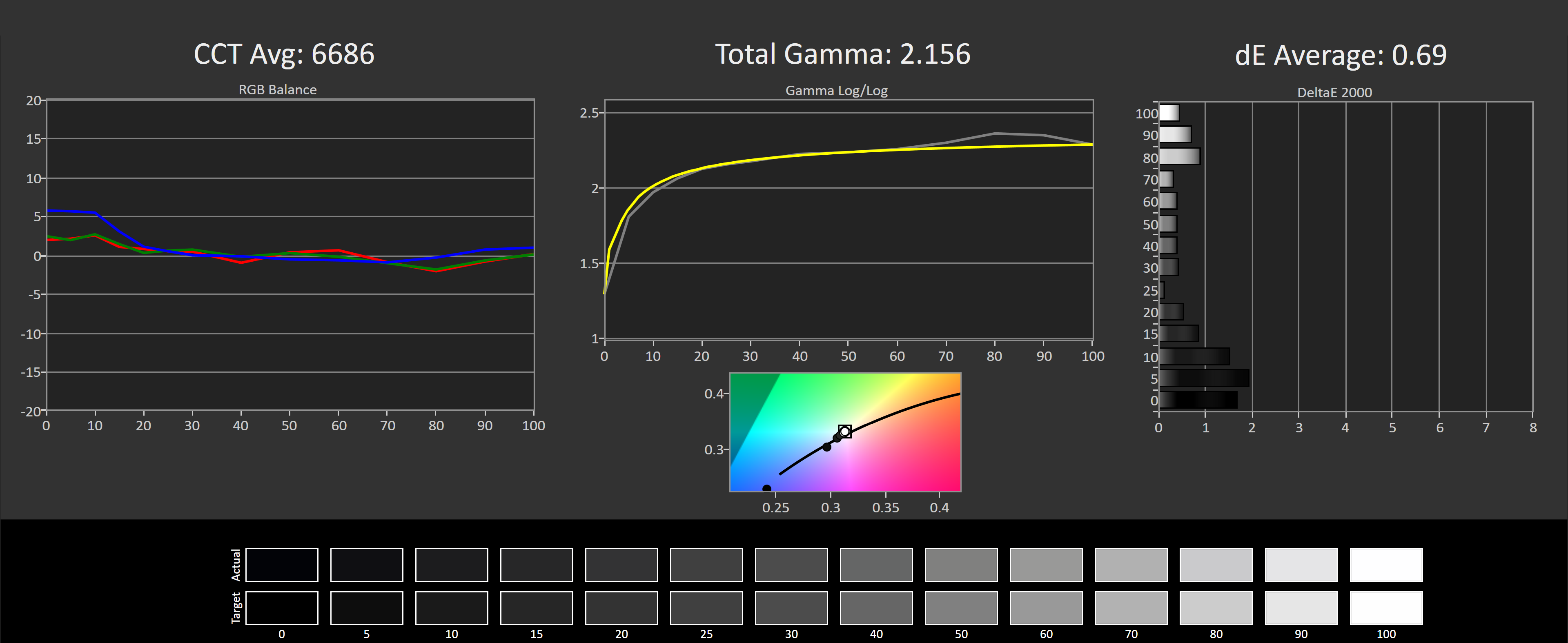The height and width of the screenshot is (643, 1568).
Task: Click the dE Average 0.69 heading
Action: tap(1340, 56)
